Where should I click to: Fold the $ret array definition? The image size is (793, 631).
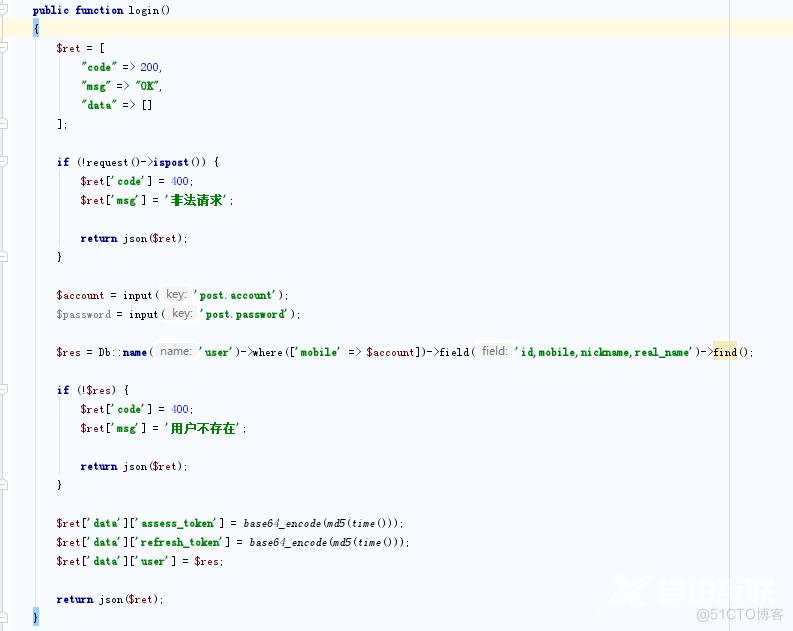pyautogui.click(x=4, y=48)
